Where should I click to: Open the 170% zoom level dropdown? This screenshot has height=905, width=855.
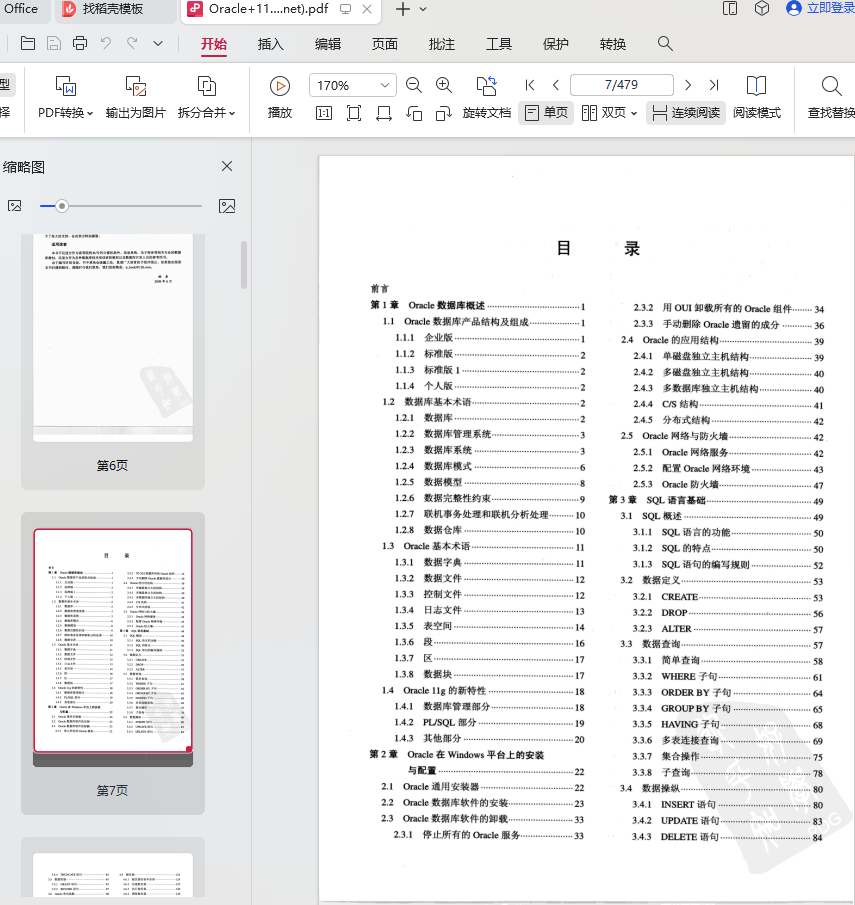tap(384, 85)
